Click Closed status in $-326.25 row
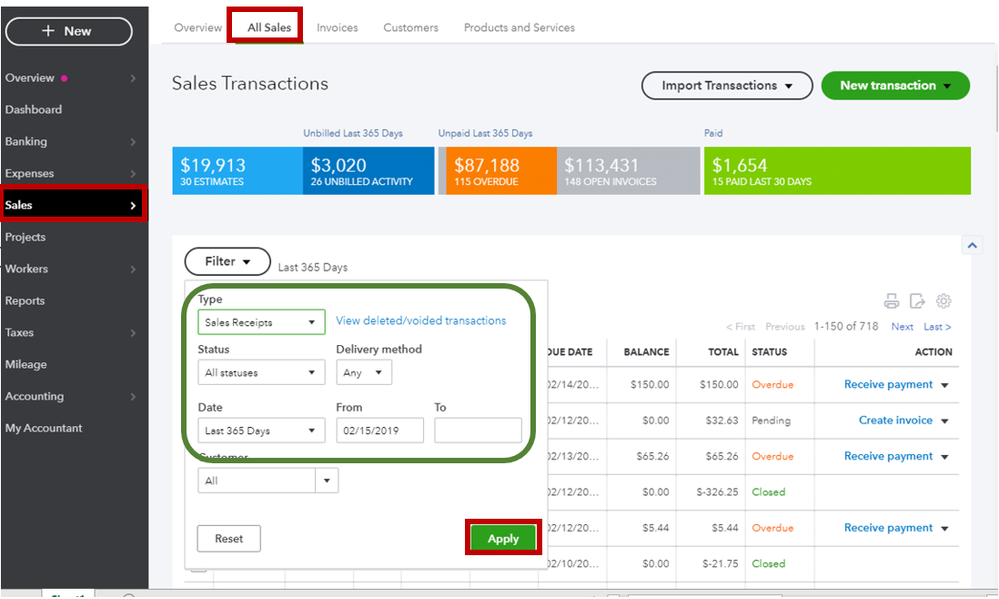The width and height of the screenshot is (999, 599). pyautogui.click(x=768, y=492)
